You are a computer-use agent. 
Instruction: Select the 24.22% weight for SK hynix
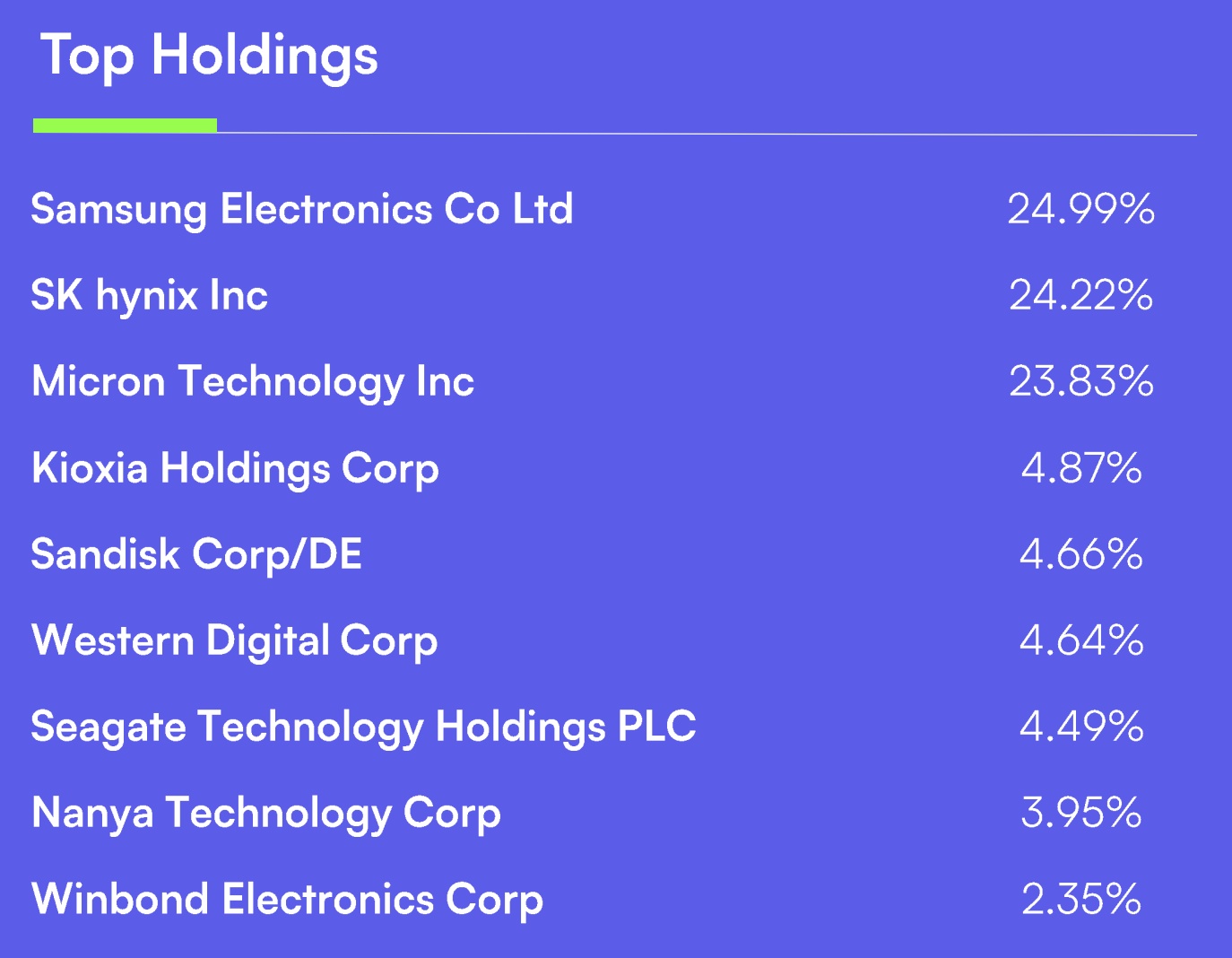point(1080,295)
